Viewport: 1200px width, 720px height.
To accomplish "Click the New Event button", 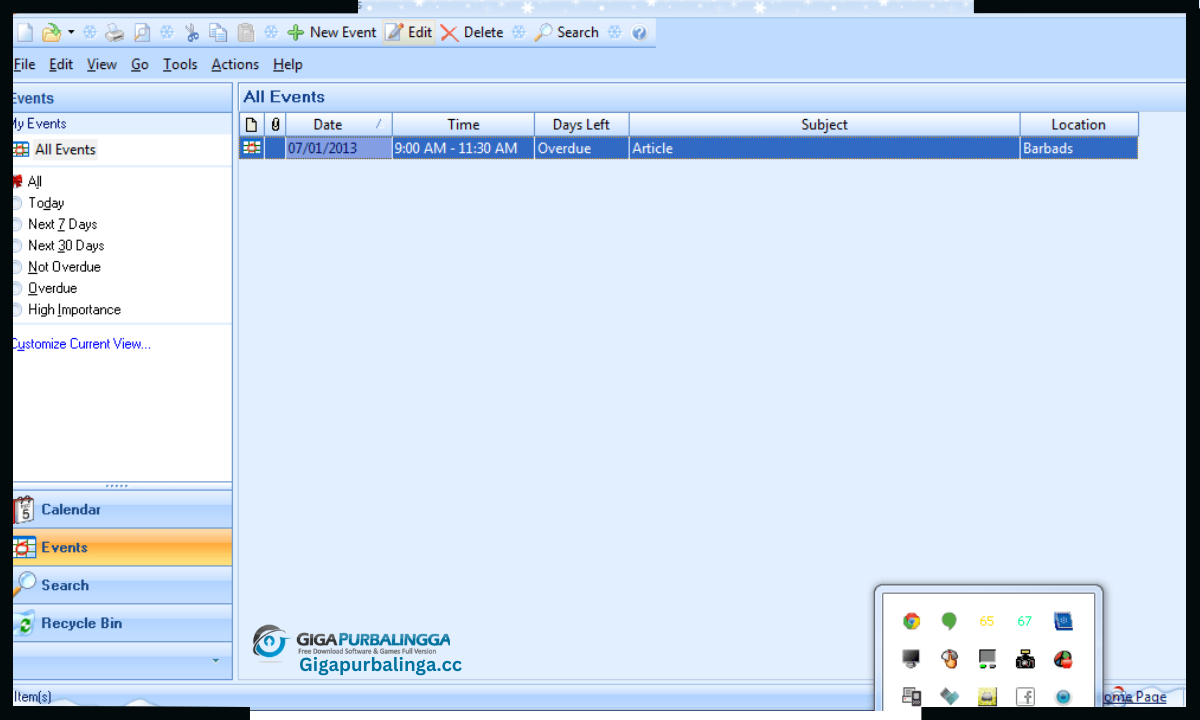I will click(x=332, y=32).
